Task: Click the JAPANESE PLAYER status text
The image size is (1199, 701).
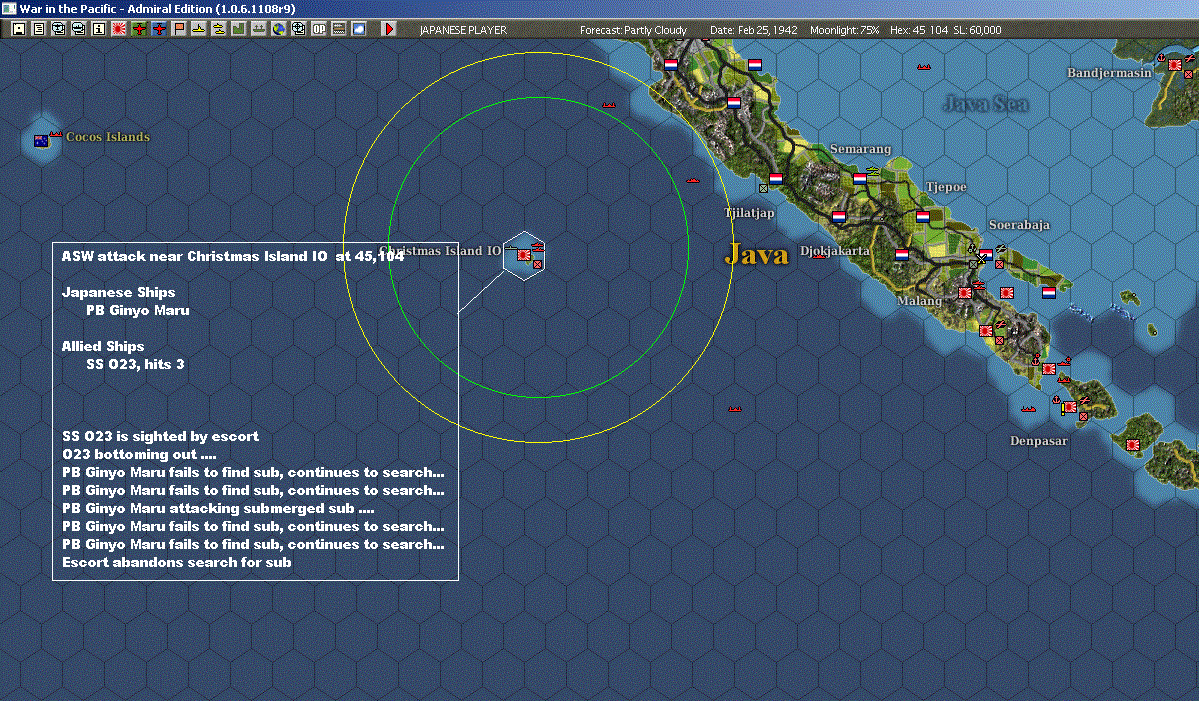Action: pyautogui.click(x=463, y=30)
